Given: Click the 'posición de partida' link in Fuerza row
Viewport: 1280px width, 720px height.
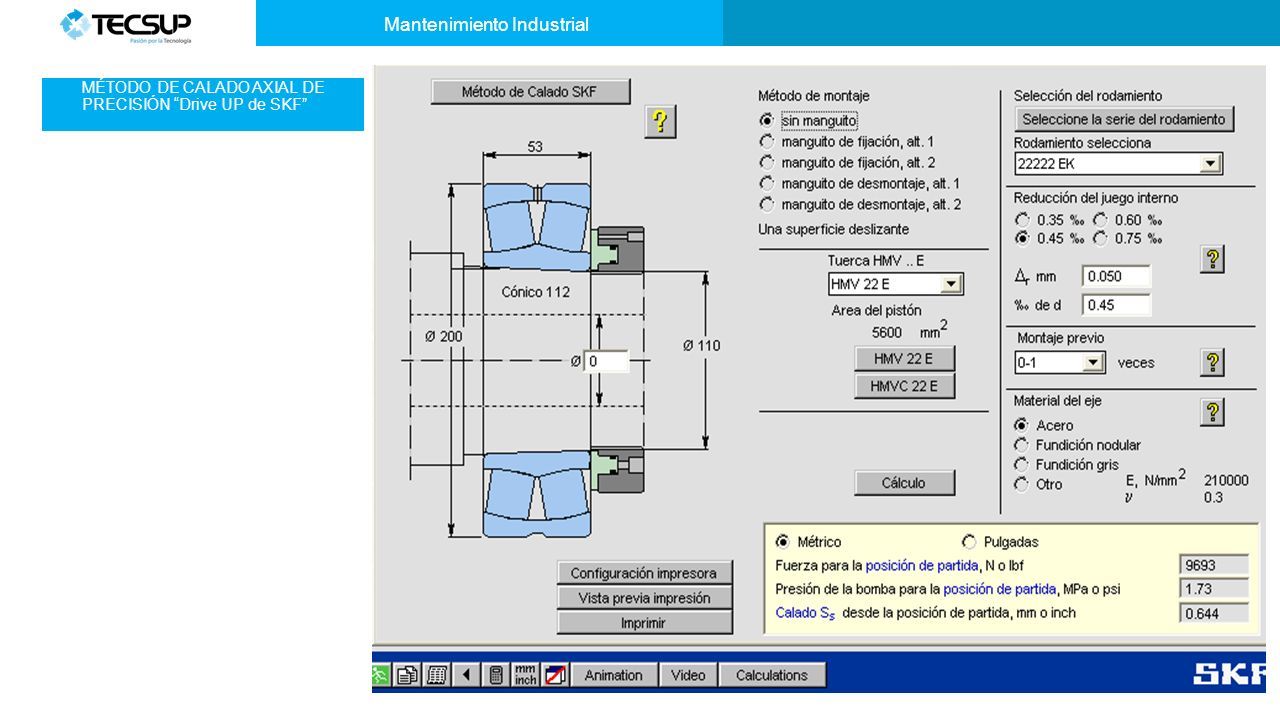Looking at the screenshot, I should pos(924,565).
